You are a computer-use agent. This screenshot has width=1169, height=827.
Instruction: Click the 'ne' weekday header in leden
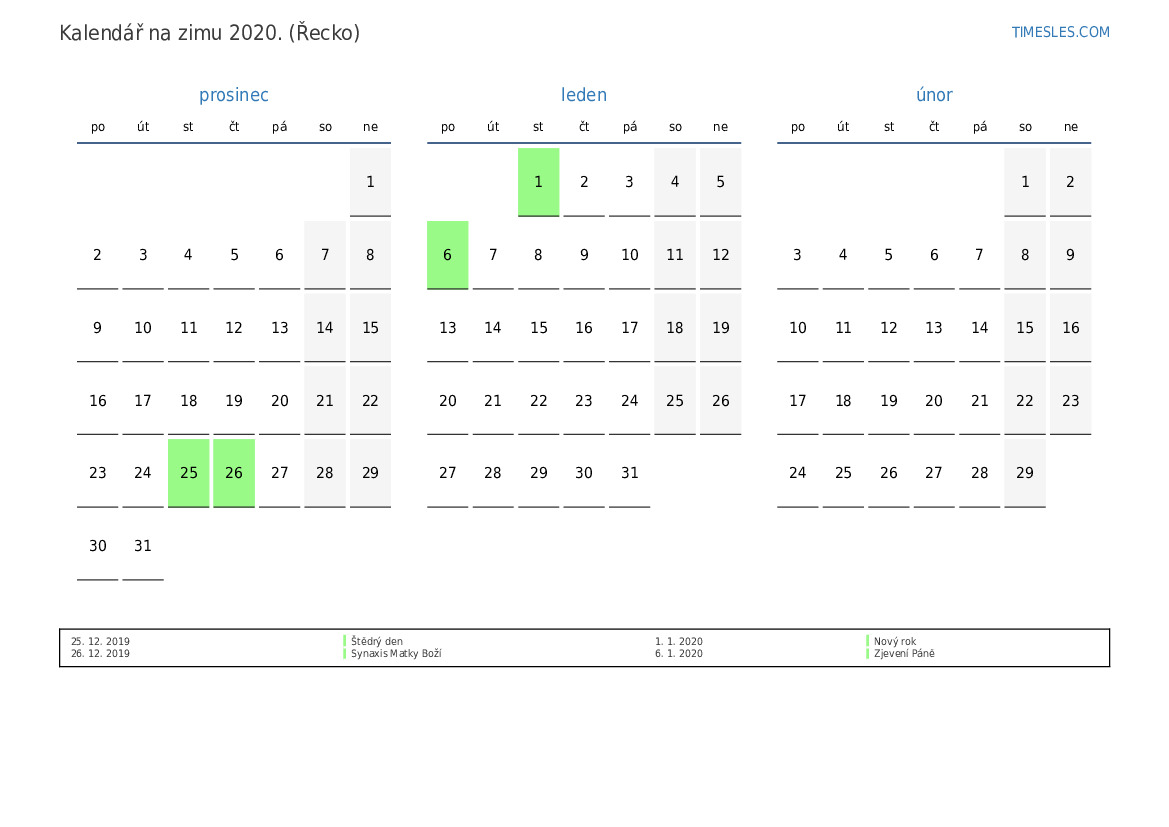[x=720, y=127]
